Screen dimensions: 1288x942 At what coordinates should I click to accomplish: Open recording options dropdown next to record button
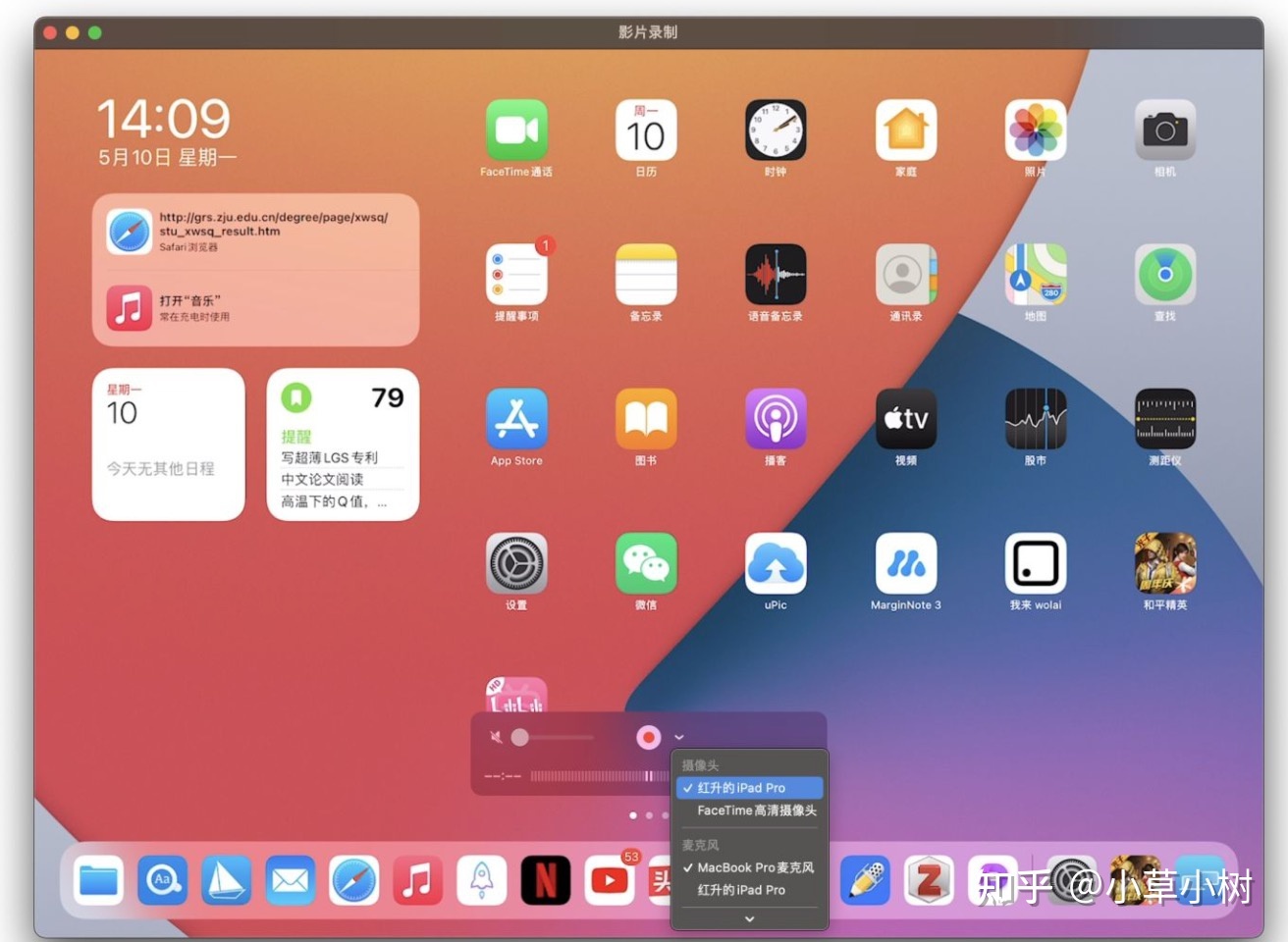679,737
